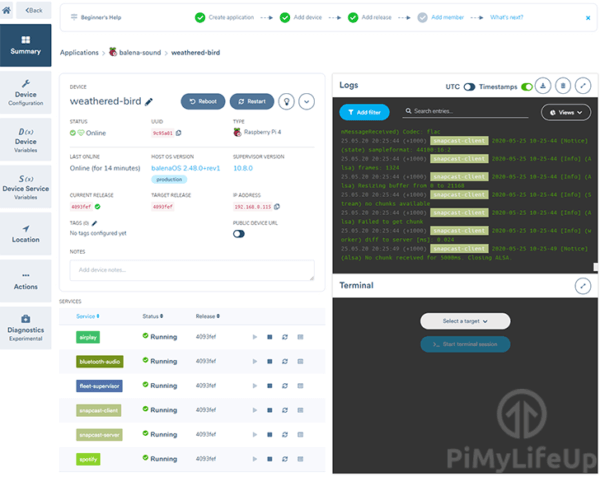Restart the spotify service
Viewport: 600px width, 477px height.
pyautogui.click(x=285, y=458)
